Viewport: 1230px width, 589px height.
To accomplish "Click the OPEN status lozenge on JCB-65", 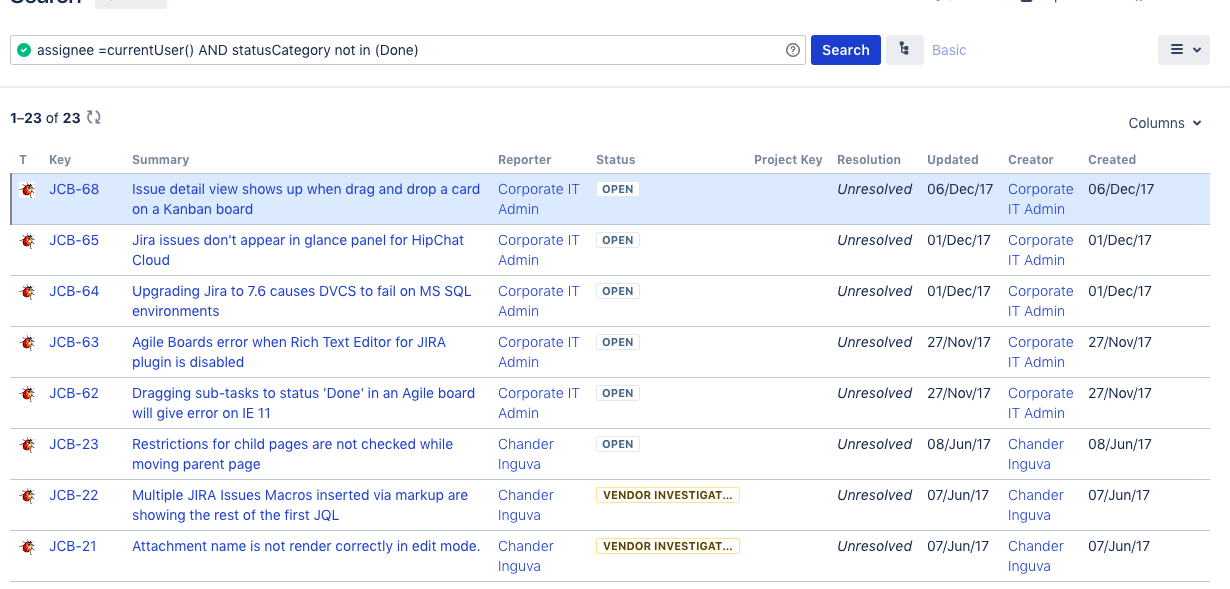I will (x=617, y=239).
